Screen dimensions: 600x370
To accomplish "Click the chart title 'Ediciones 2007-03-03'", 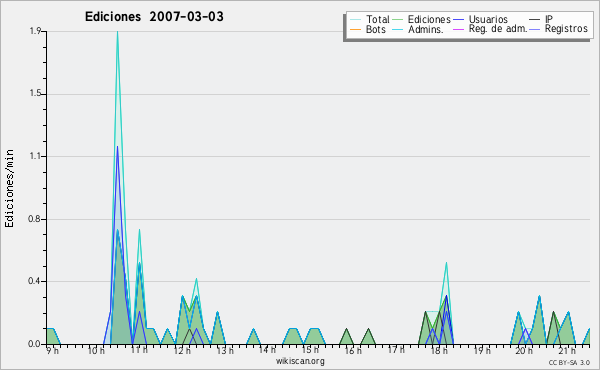I will 154,17.
